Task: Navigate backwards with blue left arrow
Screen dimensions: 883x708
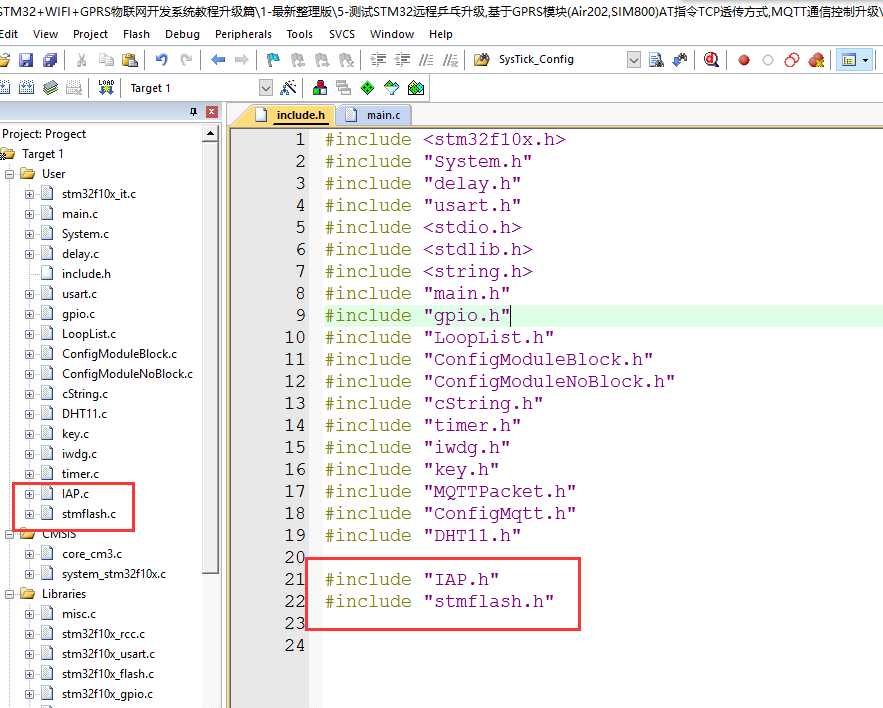Action: 218,60
